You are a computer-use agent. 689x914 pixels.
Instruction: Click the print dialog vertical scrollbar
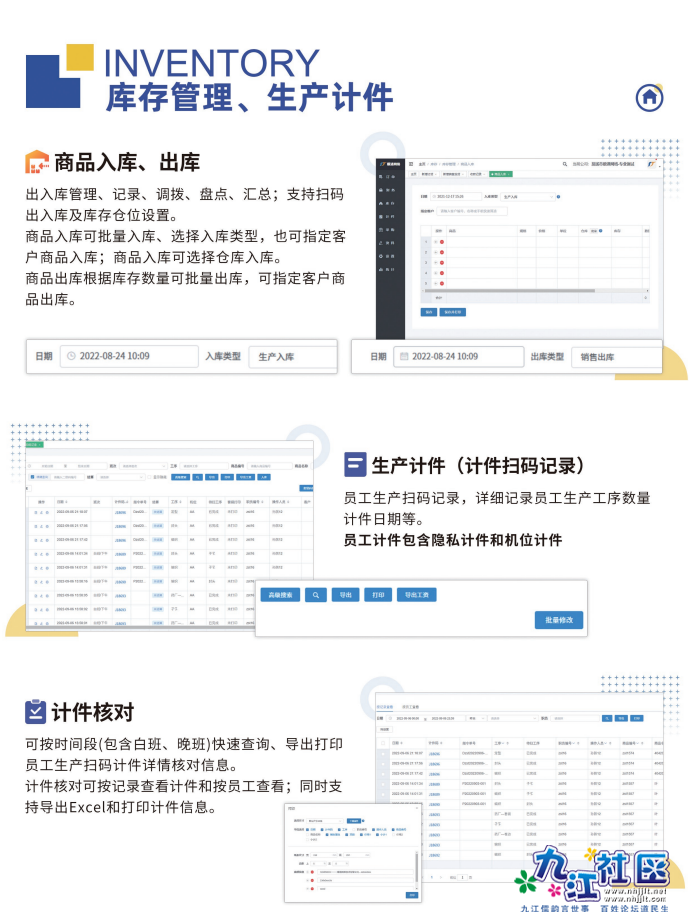coord(416,867)
